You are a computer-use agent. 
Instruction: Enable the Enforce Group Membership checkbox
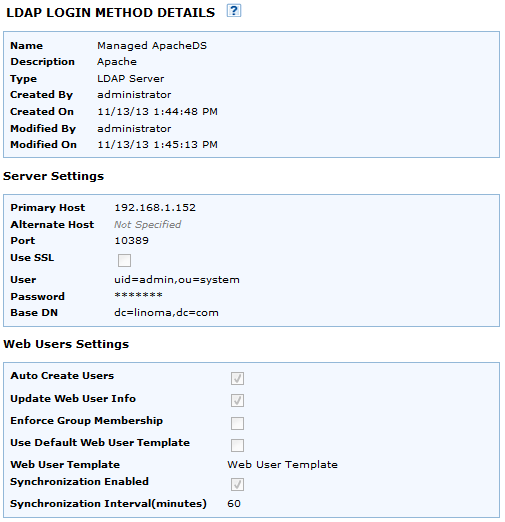pos(237,423)
